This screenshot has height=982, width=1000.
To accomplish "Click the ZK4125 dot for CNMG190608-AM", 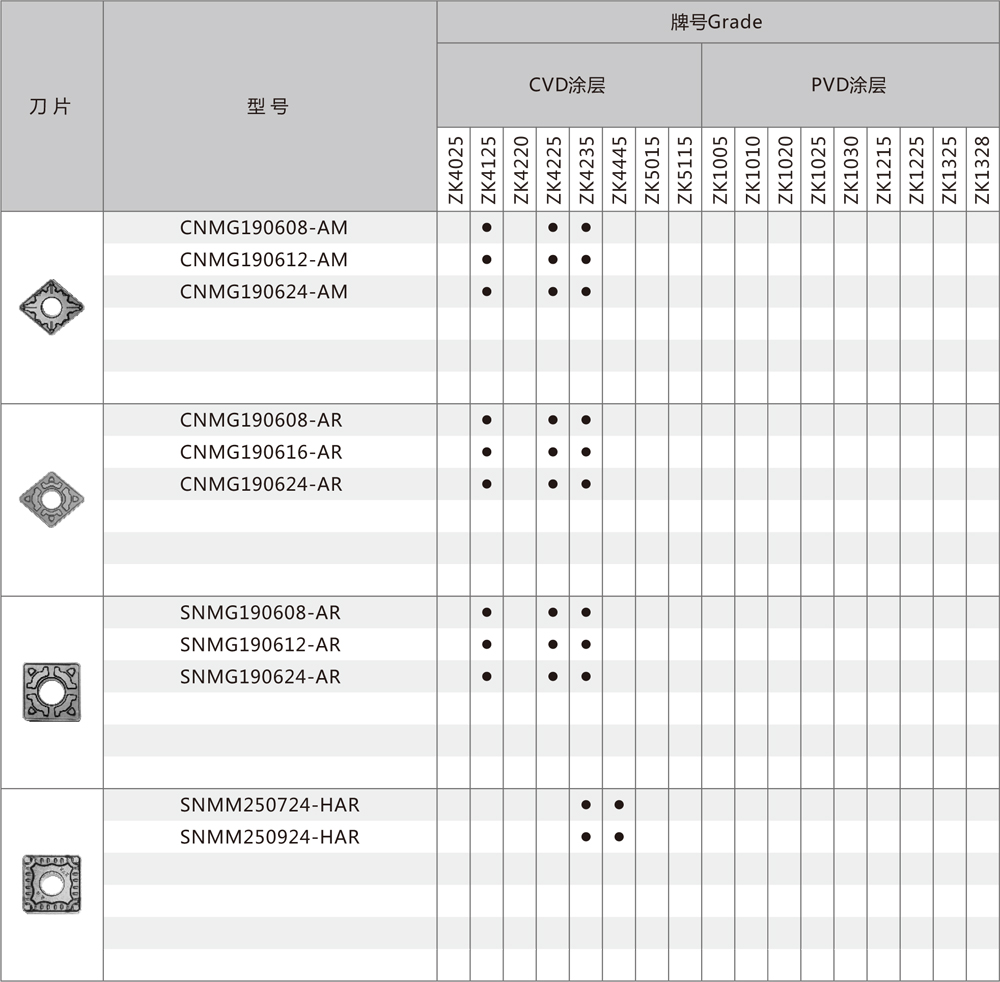I will coord(486,228).
